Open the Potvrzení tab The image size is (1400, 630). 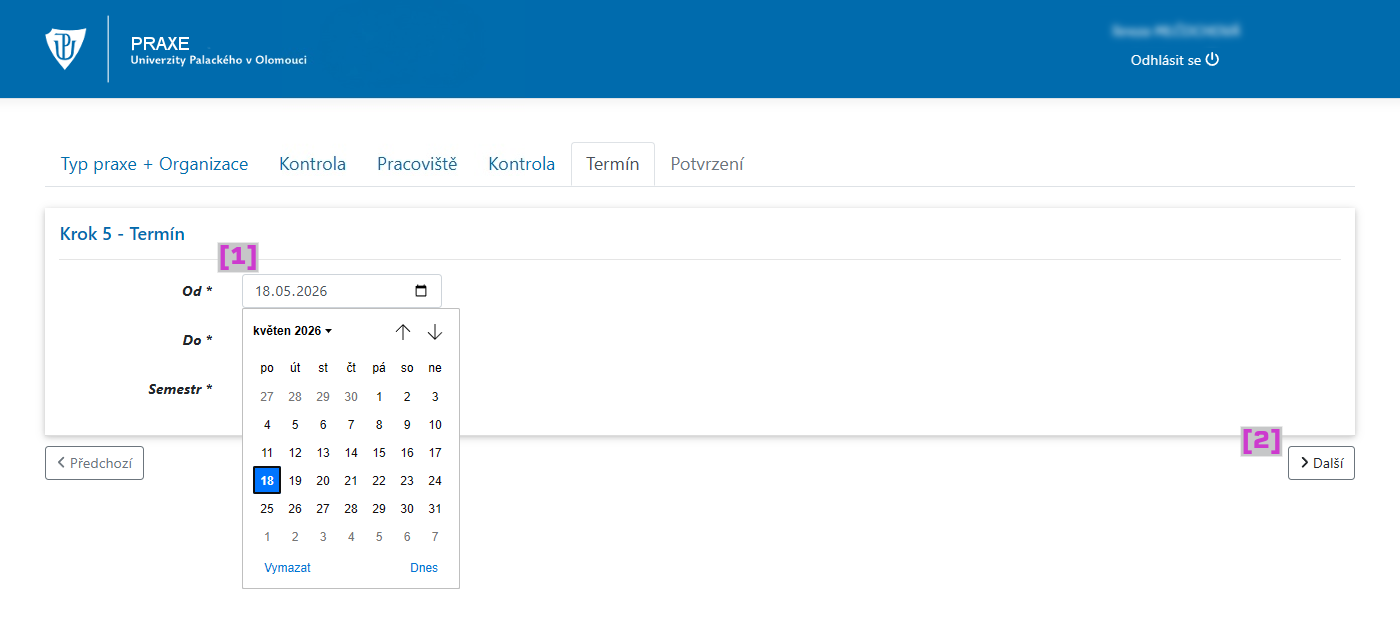pos(707,164)
